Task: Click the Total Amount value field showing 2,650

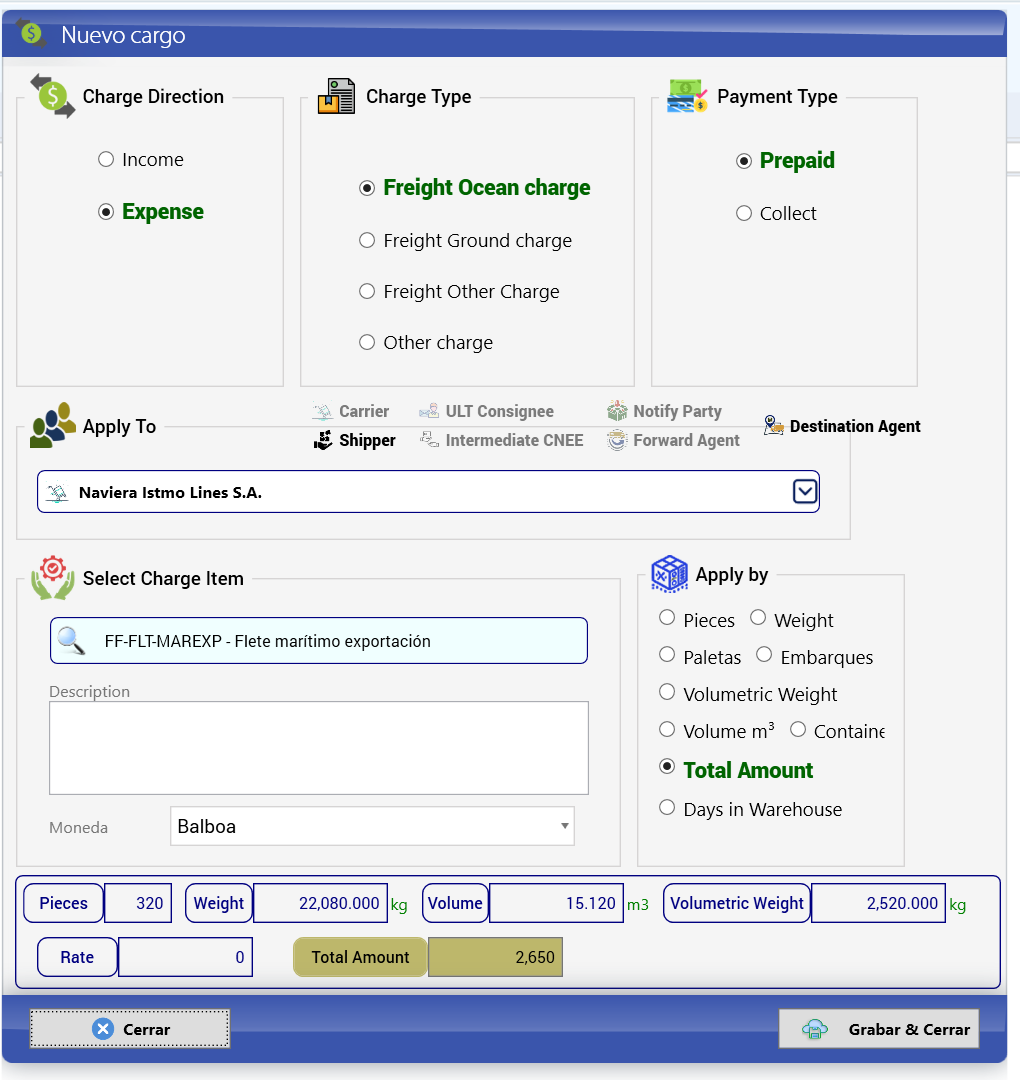Action: [495, 957]
